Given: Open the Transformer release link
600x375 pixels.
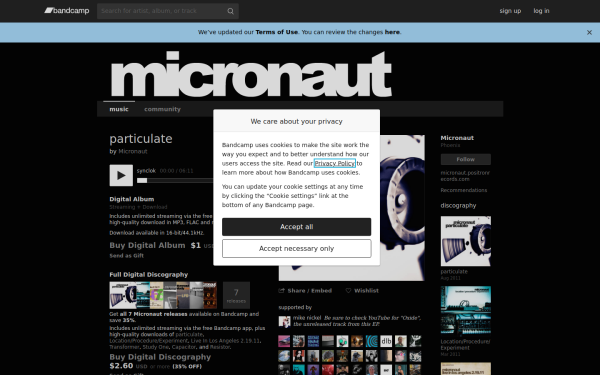Looking at the screenshot, I should tap(124, 347).
